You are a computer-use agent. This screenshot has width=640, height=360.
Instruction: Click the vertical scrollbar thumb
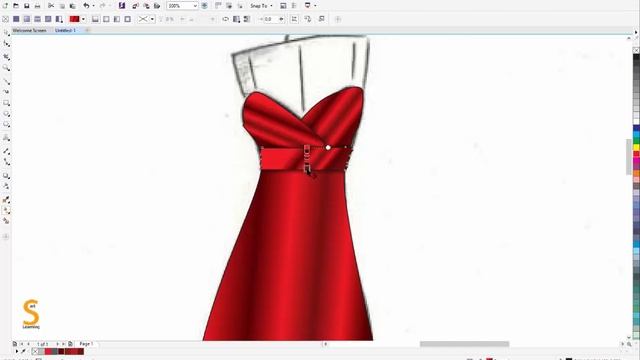(629, 157)
